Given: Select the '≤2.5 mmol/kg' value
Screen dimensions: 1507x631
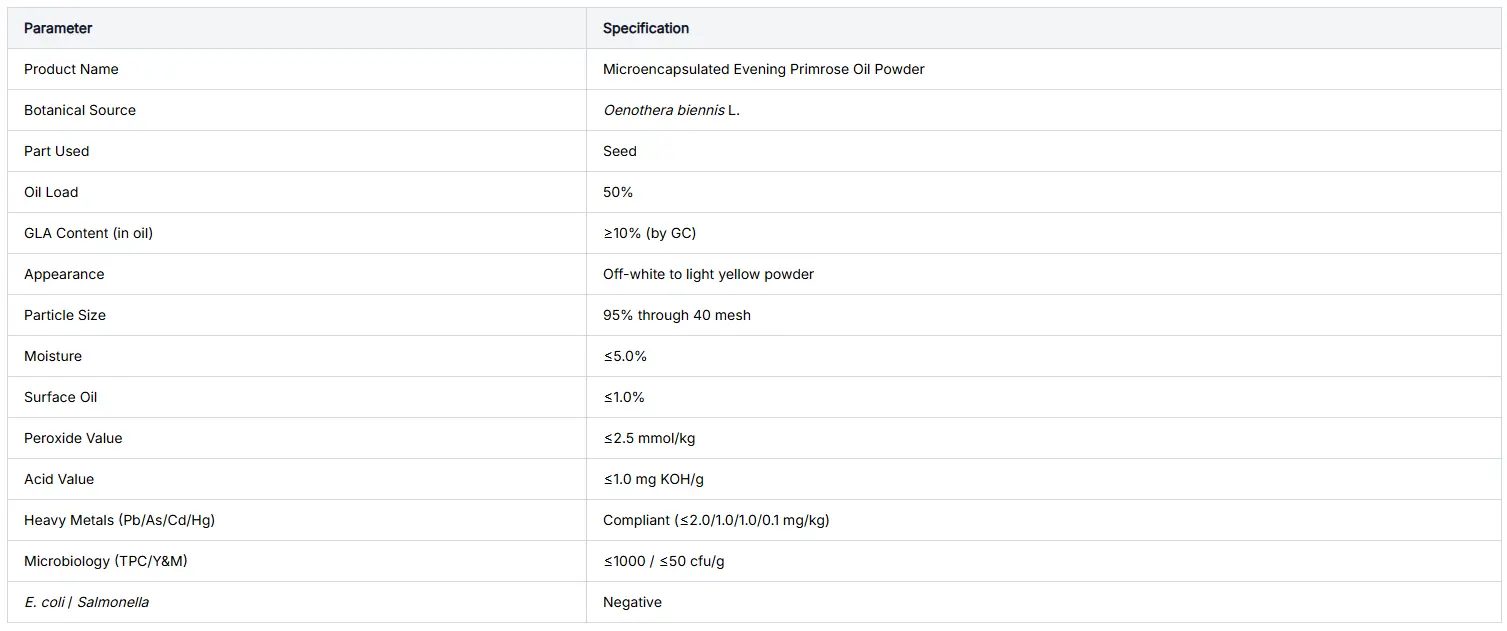Looking at the screenshot, I should (x=650, y=438).
